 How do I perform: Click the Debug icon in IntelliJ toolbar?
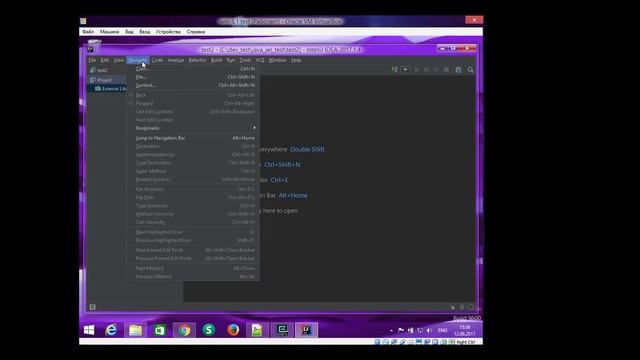(427, 70)
